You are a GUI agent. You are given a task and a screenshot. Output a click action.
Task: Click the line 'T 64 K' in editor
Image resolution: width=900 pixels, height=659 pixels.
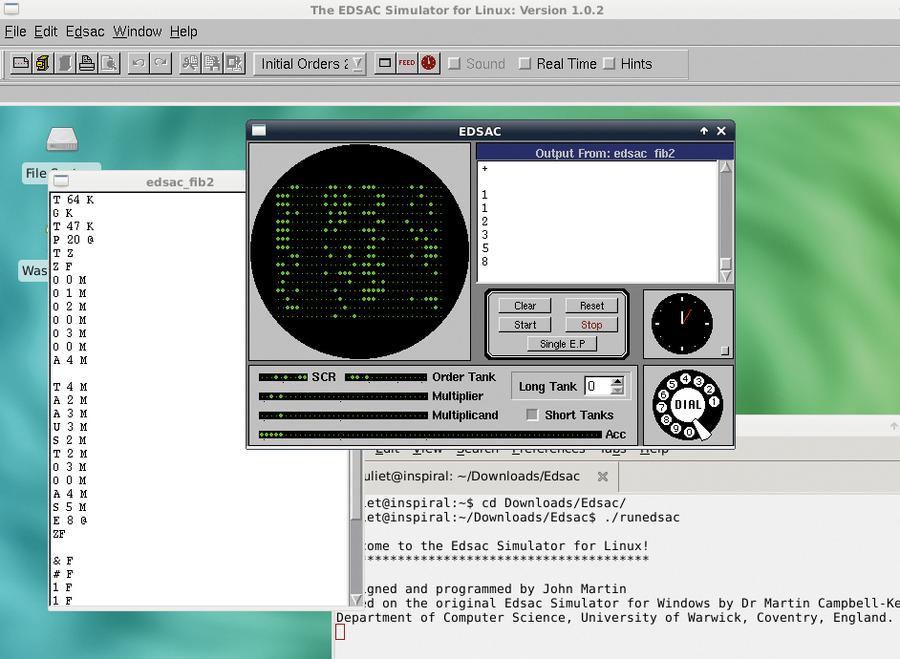[73, 200]
